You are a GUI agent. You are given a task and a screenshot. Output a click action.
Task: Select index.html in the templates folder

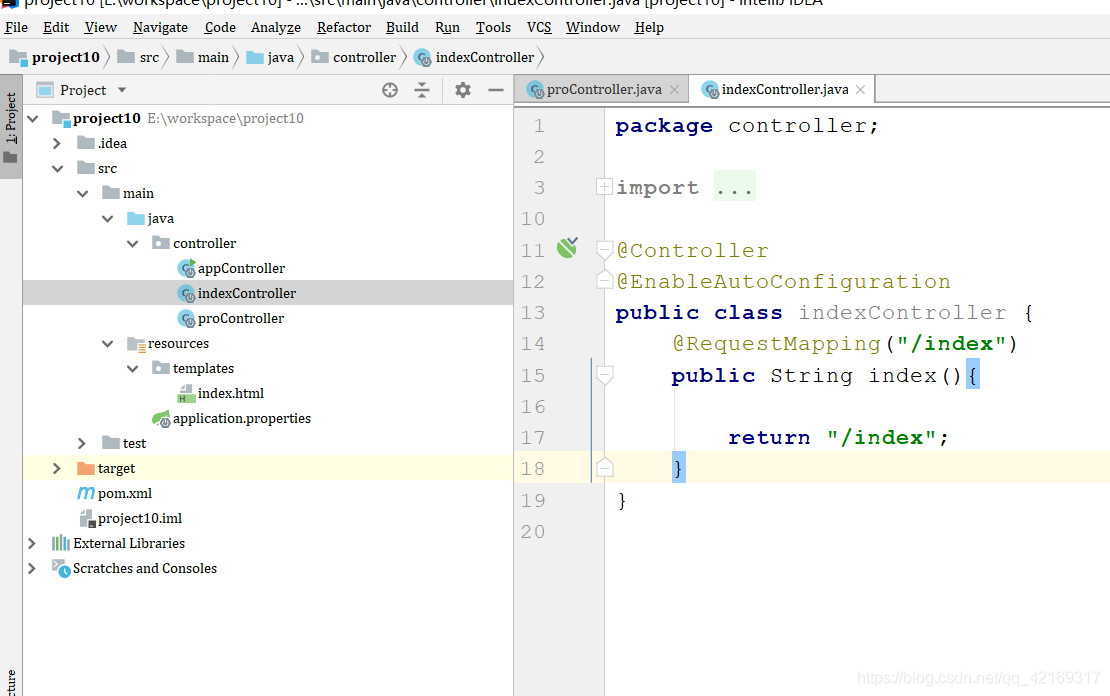pyautogui.click(x=230, y=393)
